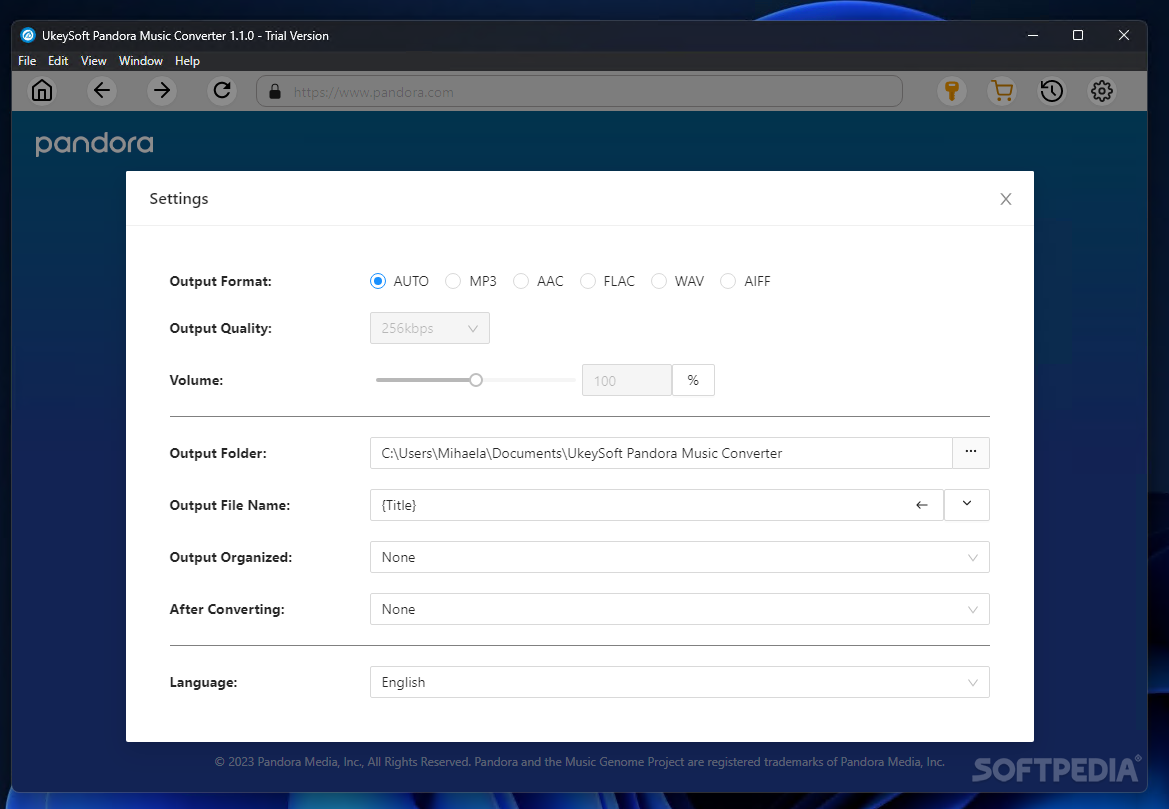Minimize the application window
Image resolution: width=1169 pixels, height=809 pixels.
click(x=1033, y=35)
